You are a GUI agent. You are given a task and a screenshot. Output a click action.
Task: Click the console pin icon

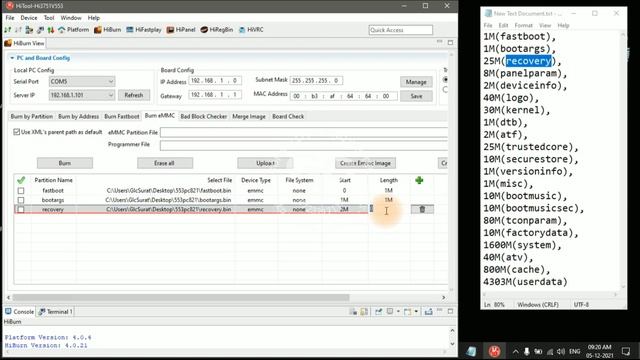378,311
